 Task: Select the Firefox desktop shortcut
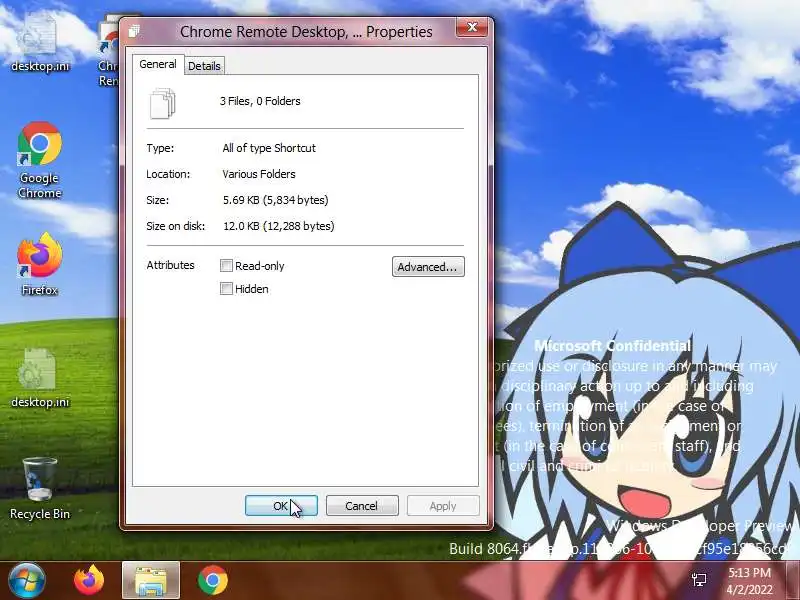point(39,264)
